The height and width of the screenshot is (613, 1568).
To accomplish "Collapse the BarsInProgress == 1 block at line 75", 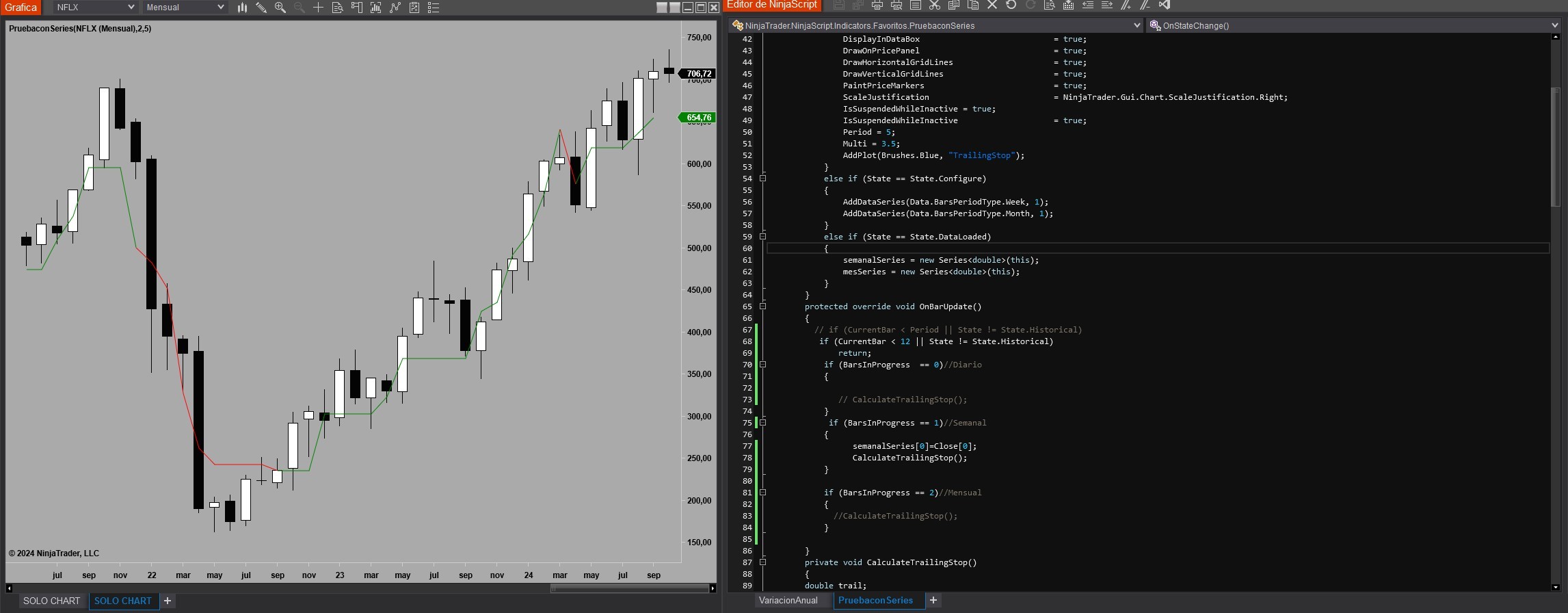I will pos(762,423).
